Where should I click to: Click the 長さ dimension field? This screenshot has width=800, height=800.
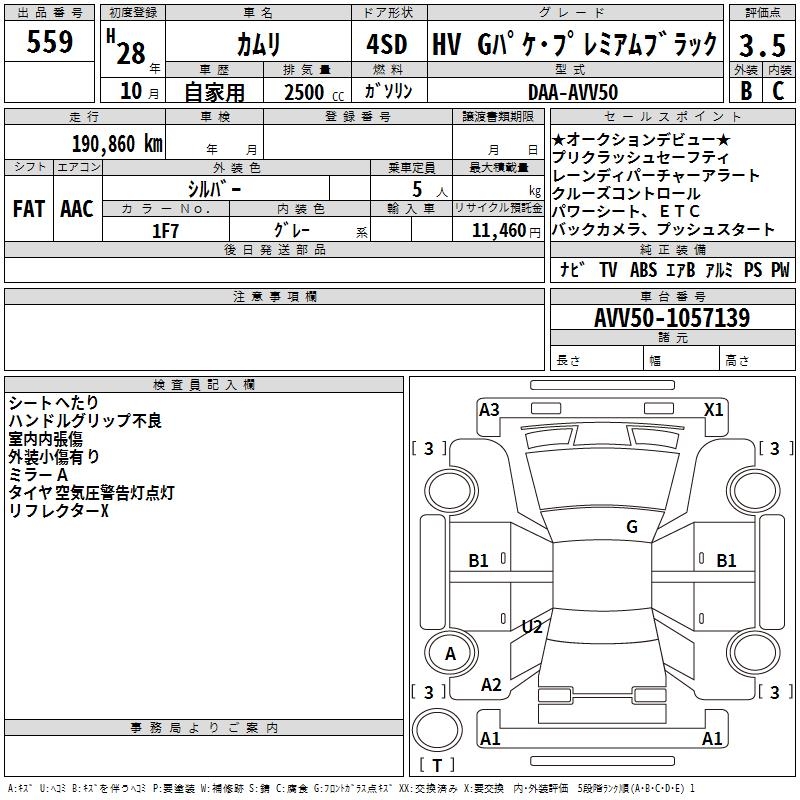597,360
